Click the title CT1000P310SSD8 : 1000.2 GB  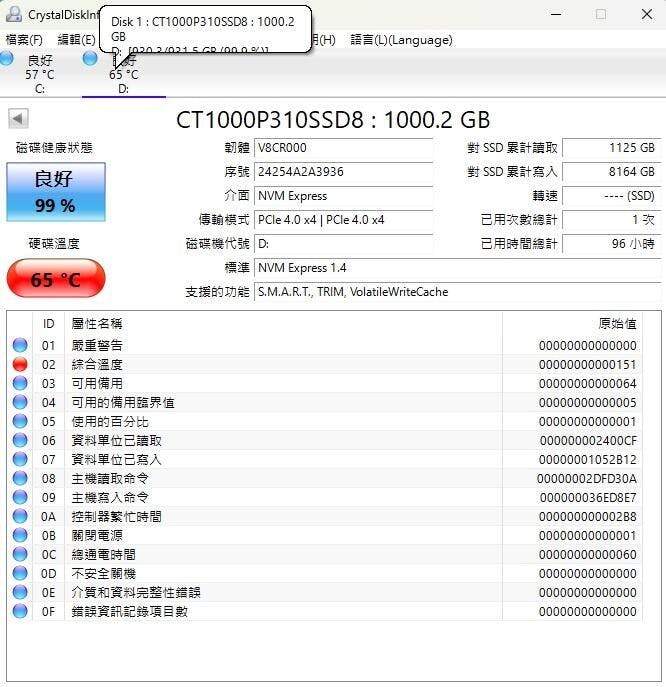click(x=333, y=120)
